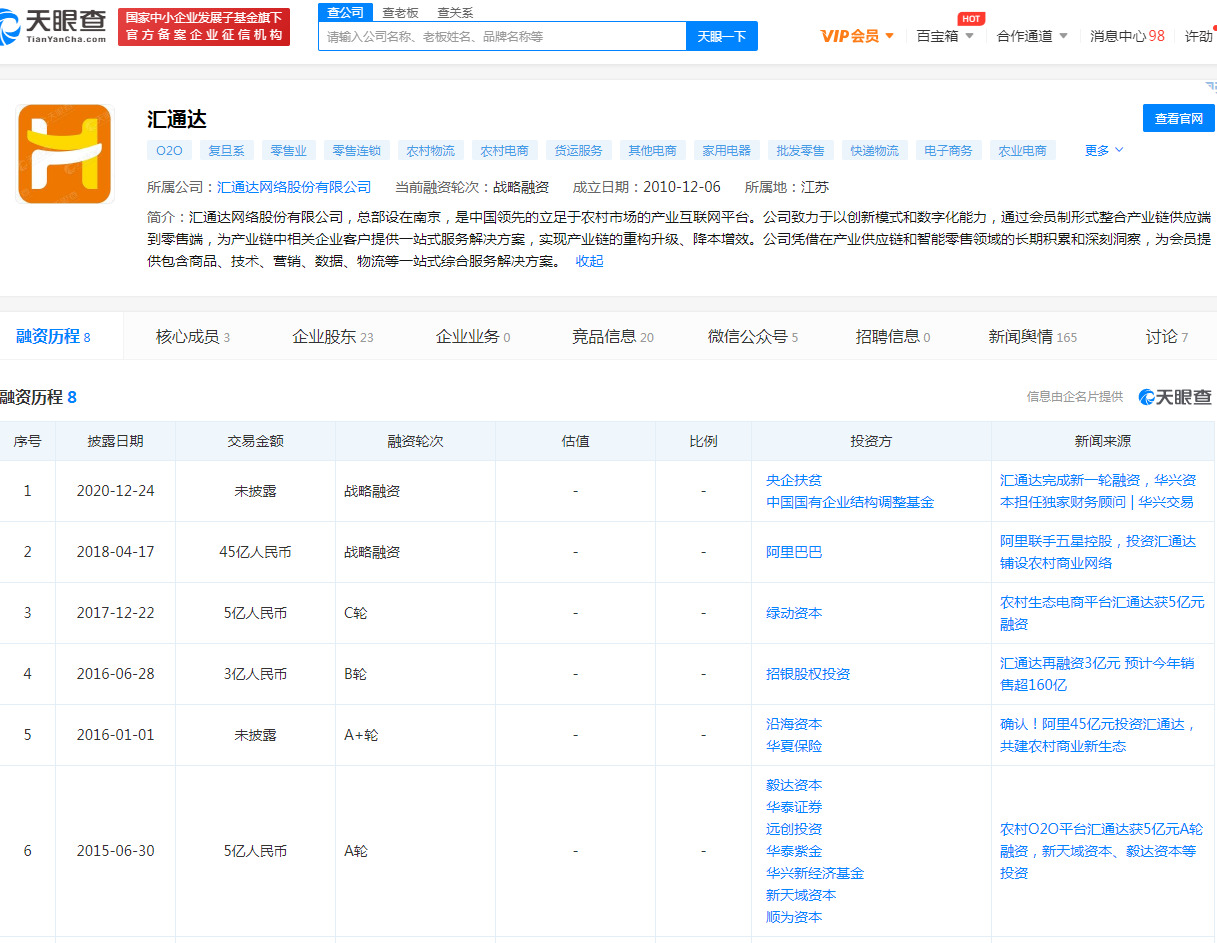This screenshot has height=943, width=1217.
Task: Open investor 华兴新经济基金 link
Action: coord(815,873)
